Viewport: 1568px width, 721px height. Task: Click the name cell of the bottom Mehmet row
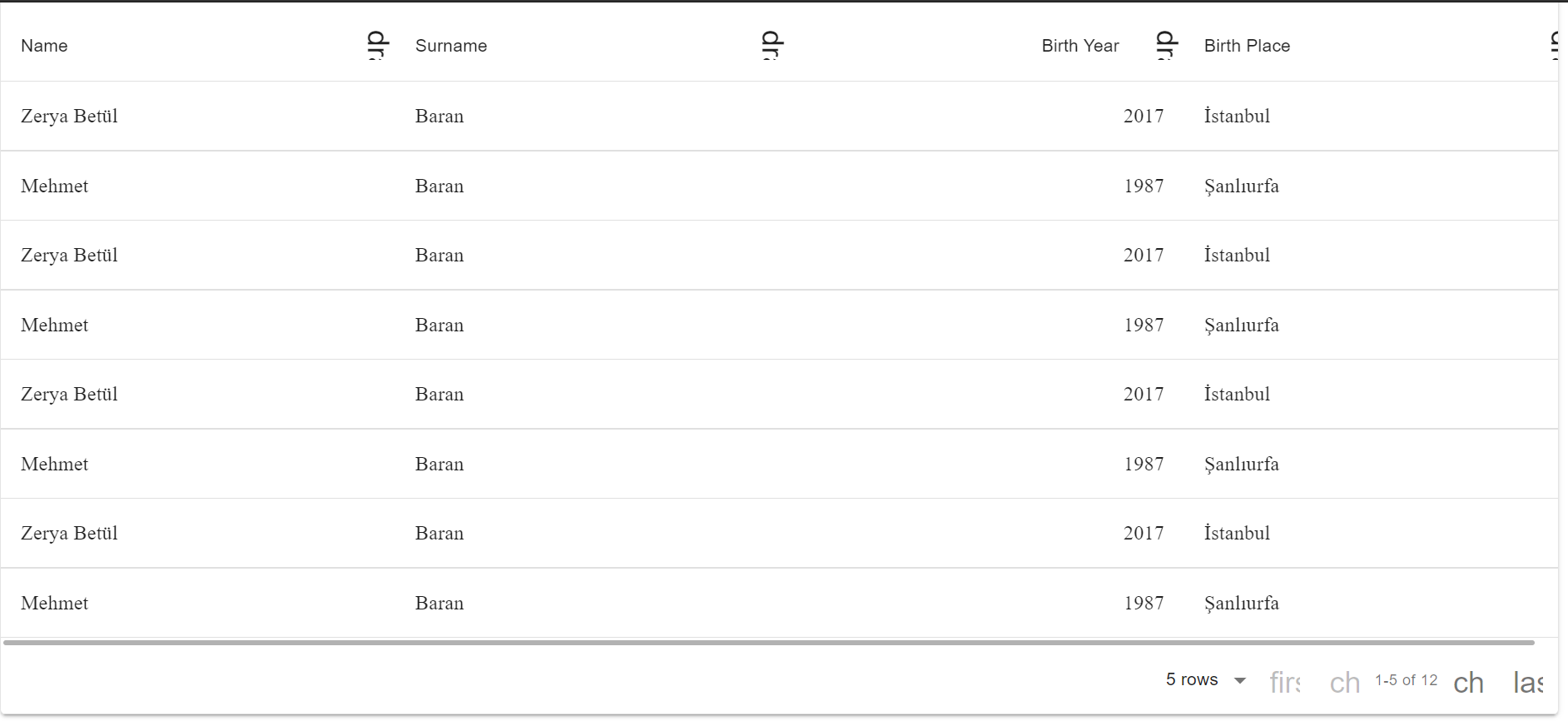(x=55, y=604)
